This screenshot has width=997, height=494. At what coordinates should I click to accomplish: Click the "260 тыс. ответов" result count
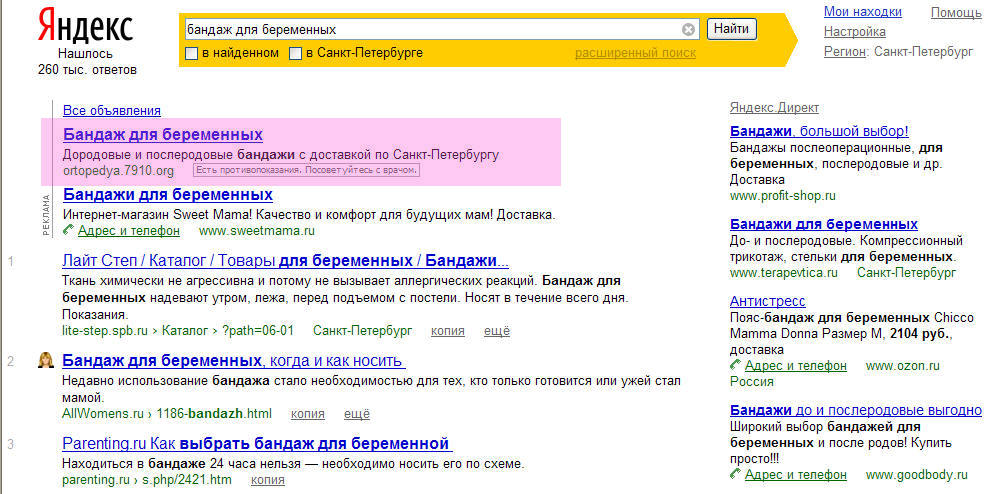pos(86,69)
